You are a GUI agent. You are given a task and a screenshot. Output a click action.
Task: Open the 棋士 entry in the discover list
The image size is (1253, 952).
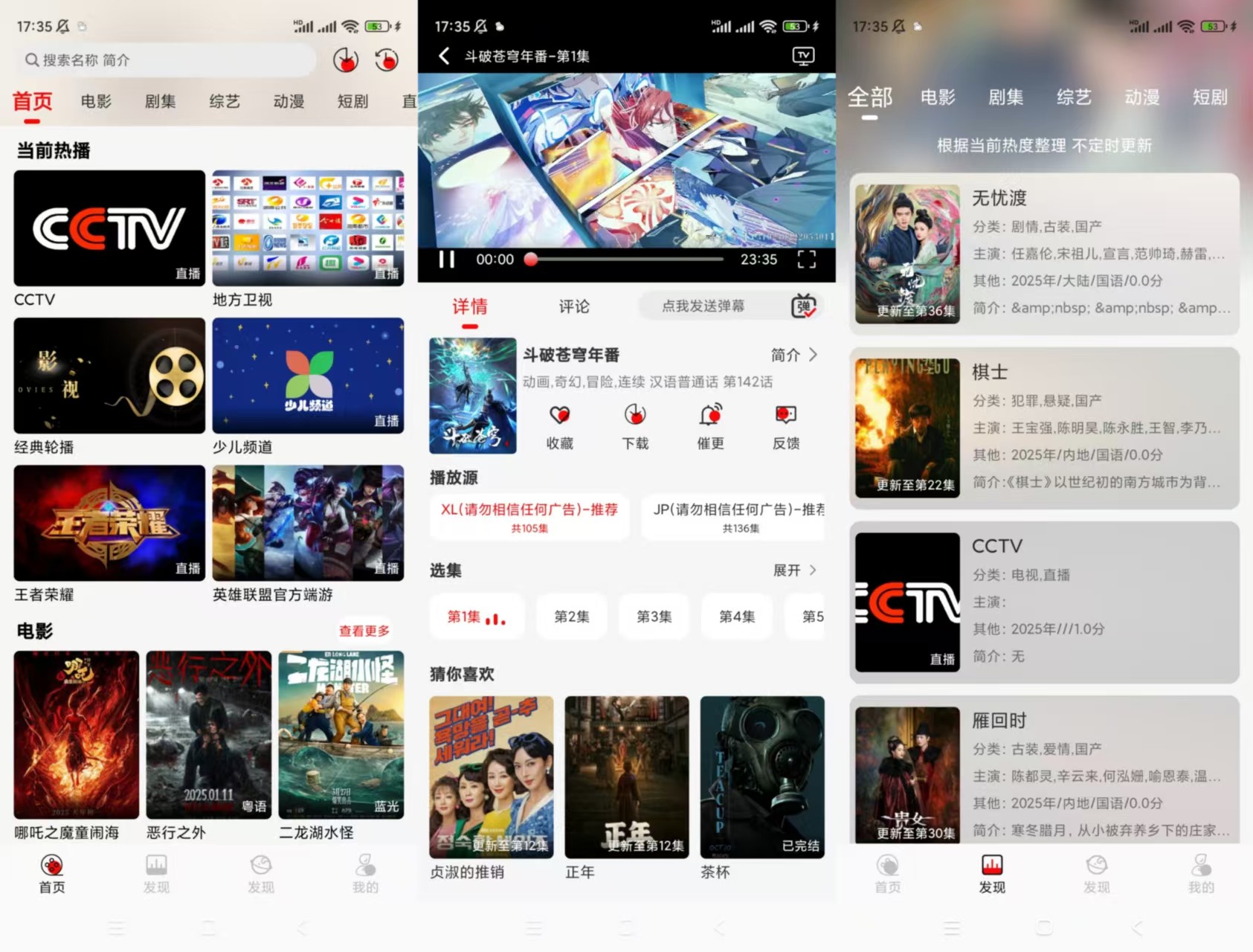[1044, 428]
